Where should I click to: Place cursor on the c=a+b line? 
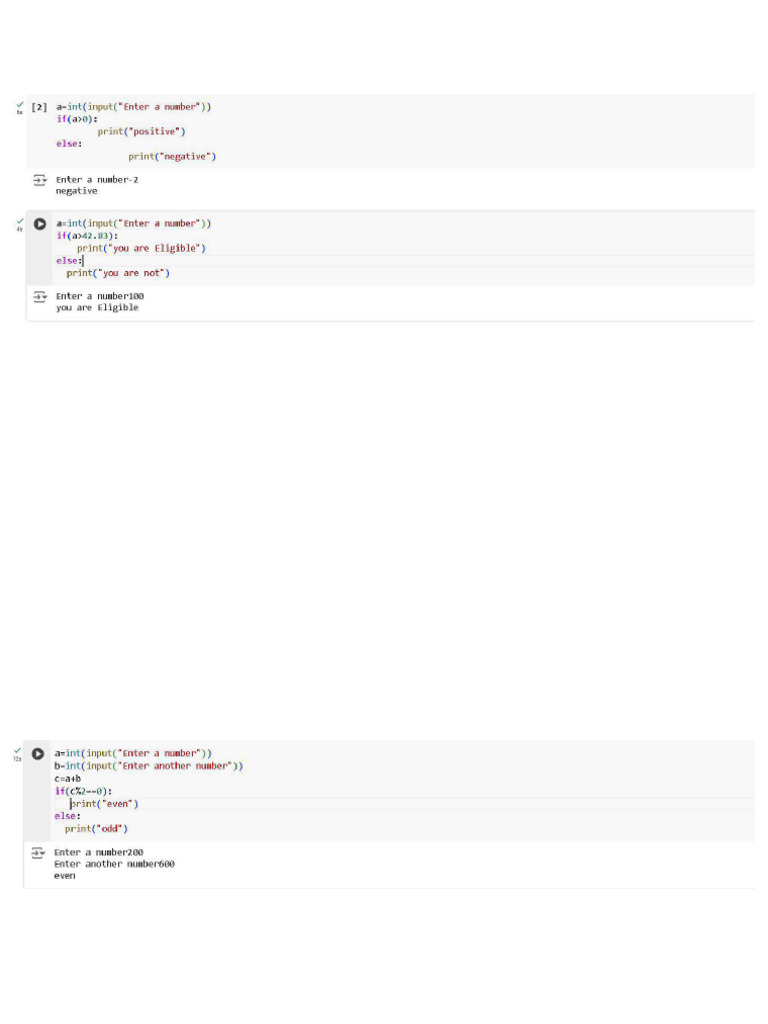[x=68, y=778]
